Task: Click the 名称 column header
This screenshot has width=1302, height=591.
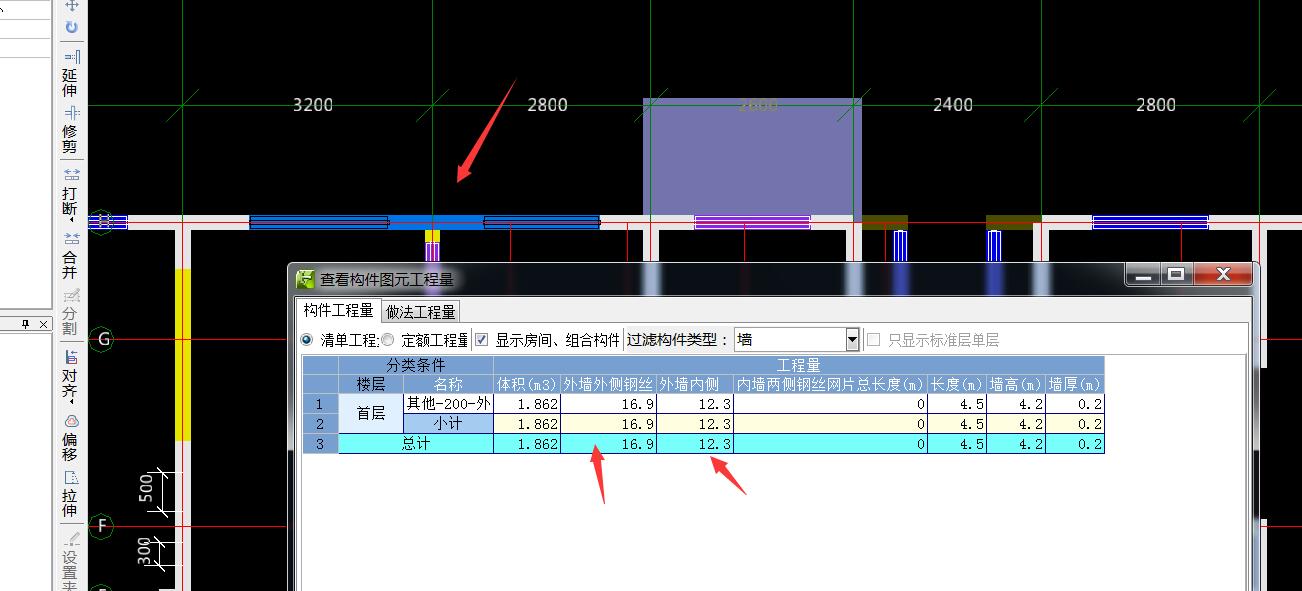Action: 448,384
